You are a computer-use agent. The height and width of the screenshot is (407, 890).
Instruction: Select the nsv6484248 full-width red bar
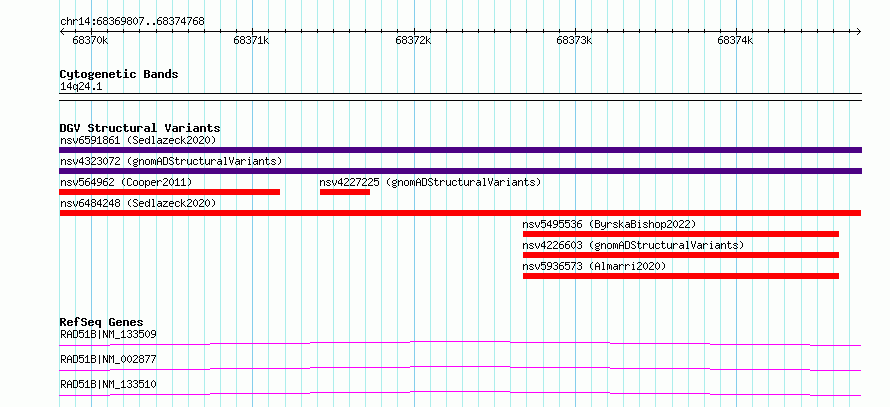coord(460,213)
